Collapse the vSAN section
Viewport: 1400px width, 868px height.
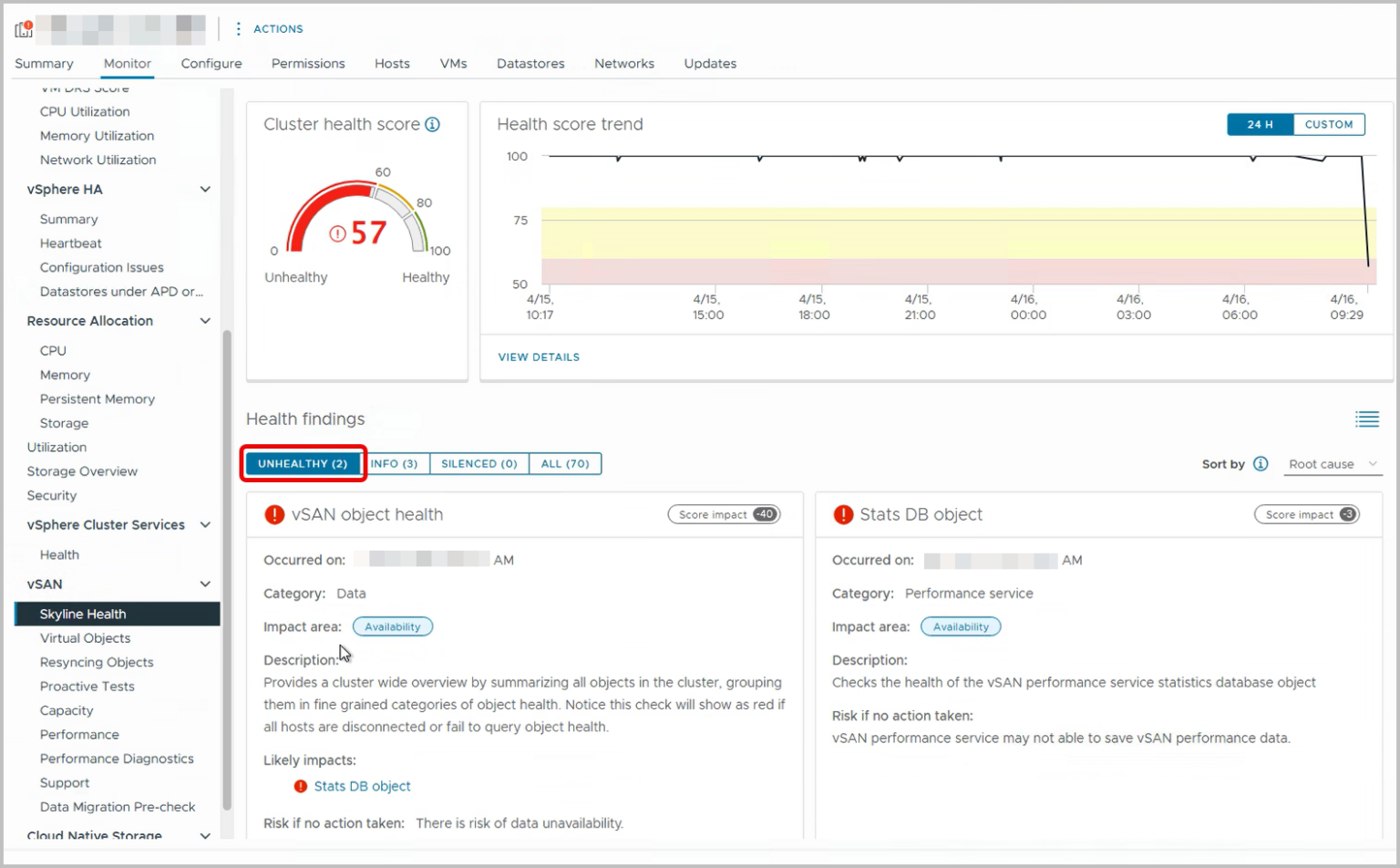[x=205, y=584]
